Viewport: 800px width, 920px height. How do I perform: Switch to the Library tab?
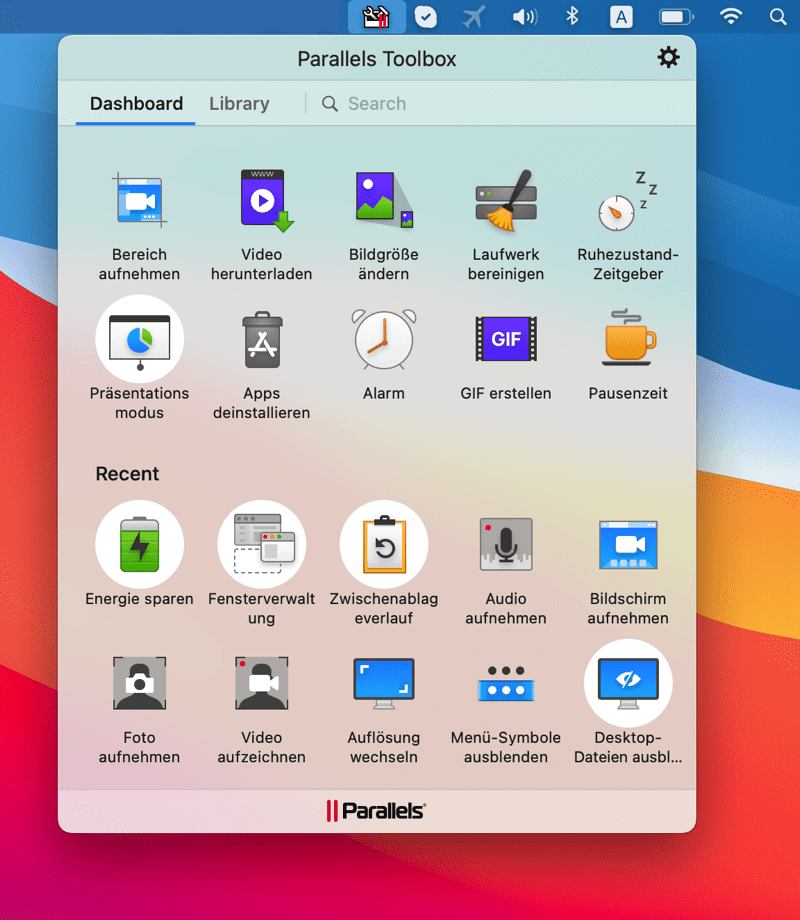point(239,104)
